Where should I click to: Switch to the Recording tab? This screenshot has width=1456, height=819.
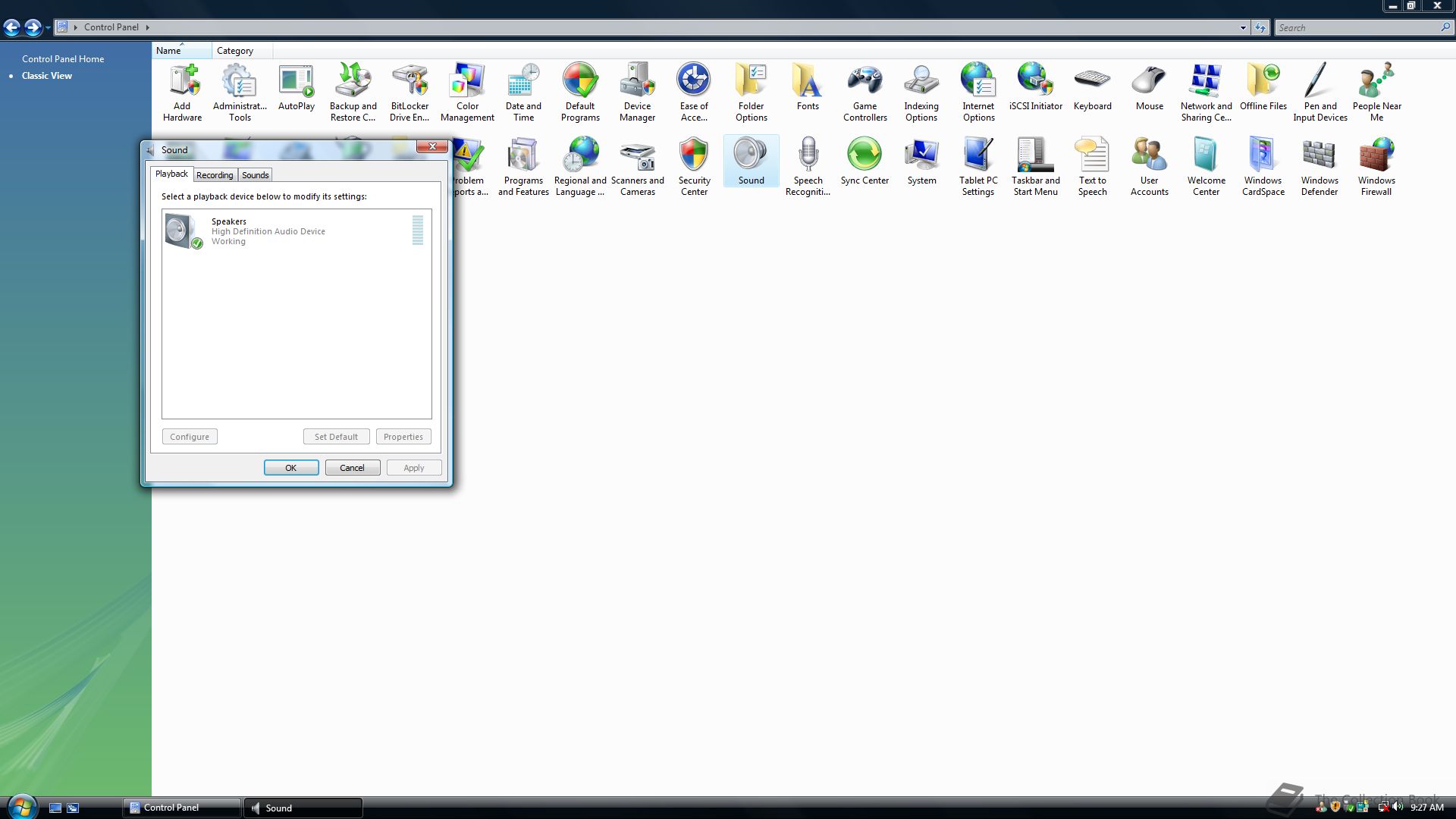(x=215, y=175)
